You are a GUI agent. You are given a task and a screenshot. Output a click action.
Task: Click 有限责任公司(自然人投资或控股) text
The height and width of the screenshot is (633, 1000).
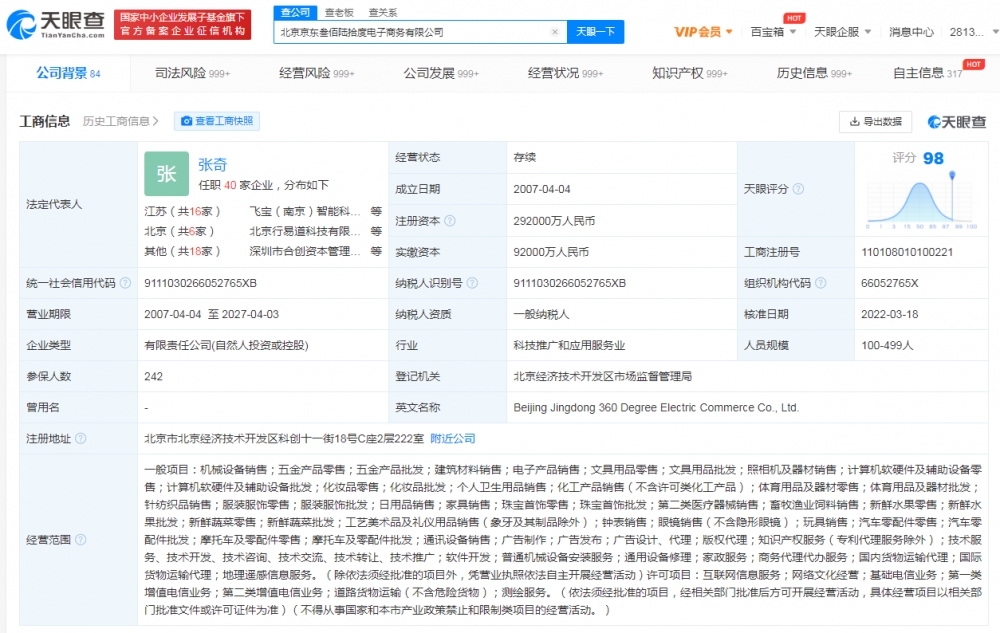point(226,346)
